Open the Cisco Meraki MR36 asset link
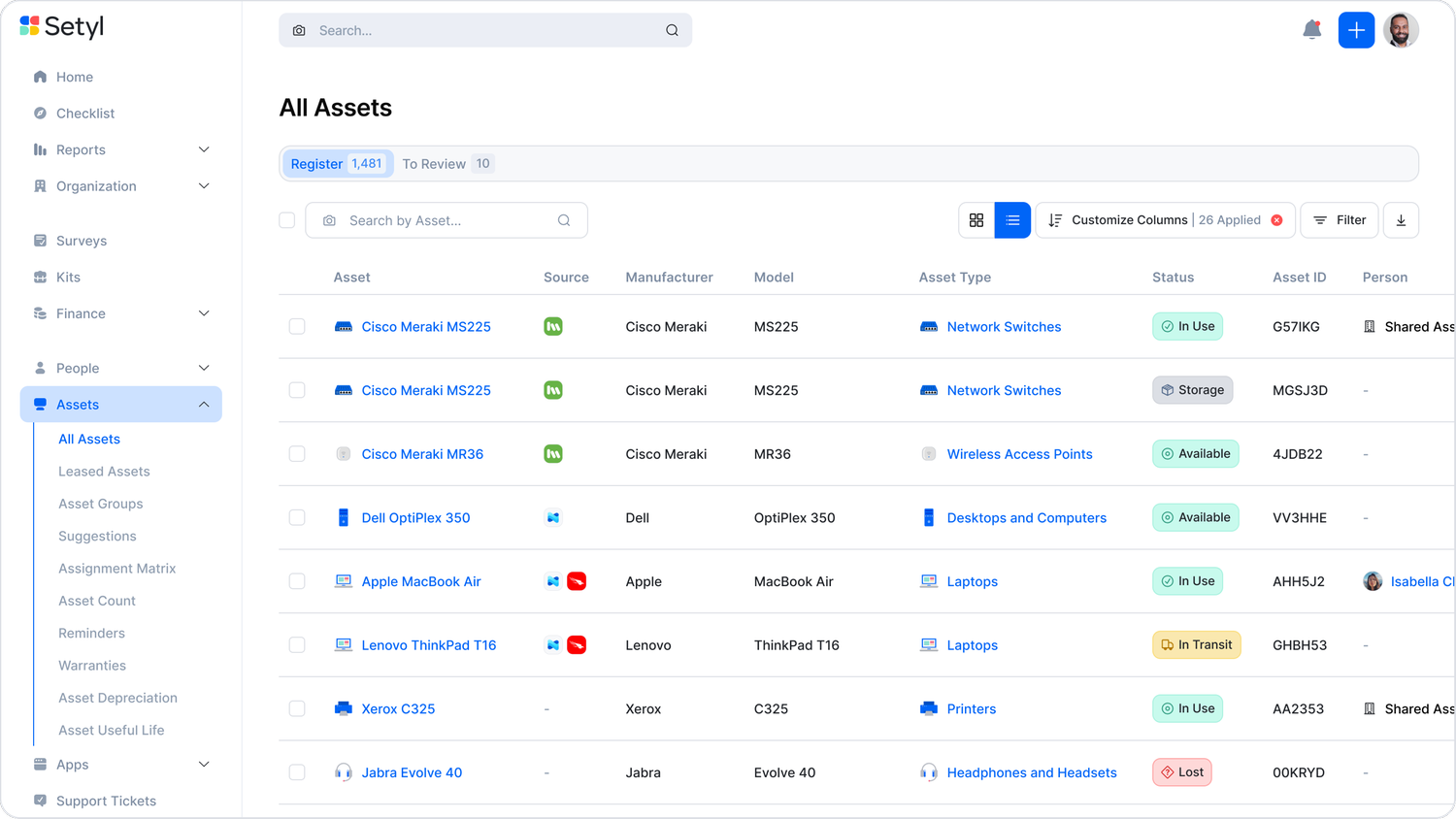This screenshot has height=819, width=1456. [423, 453]
